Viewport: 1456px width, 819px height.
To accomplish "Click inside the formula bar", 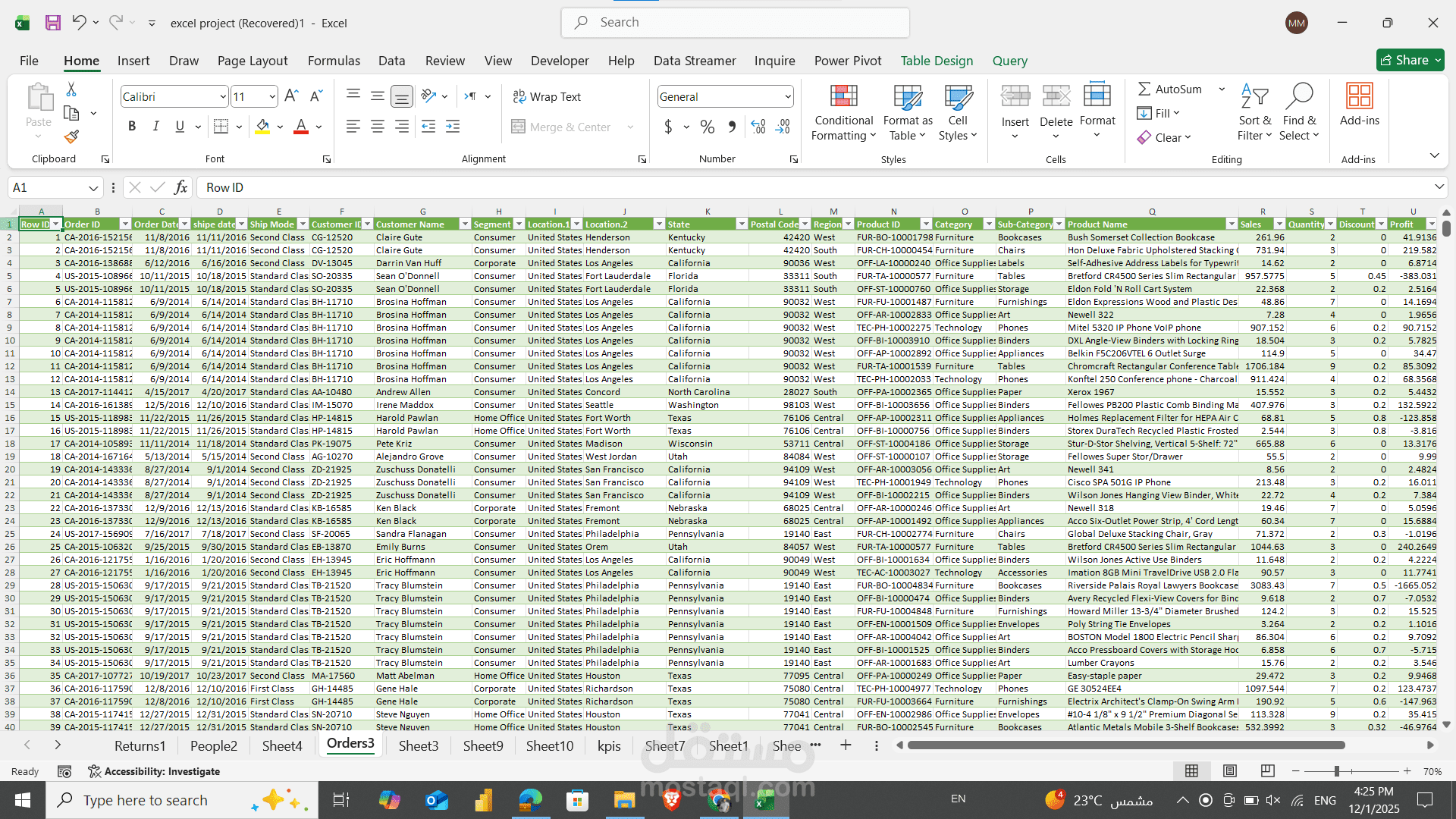I will tap(455, 187).
